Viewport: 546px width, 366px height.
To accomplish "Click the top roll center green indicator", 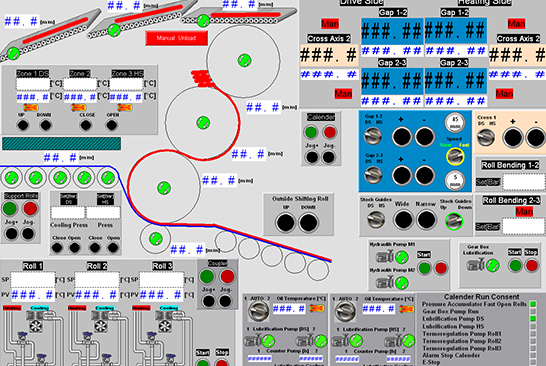I will click(x=244, y=61).
